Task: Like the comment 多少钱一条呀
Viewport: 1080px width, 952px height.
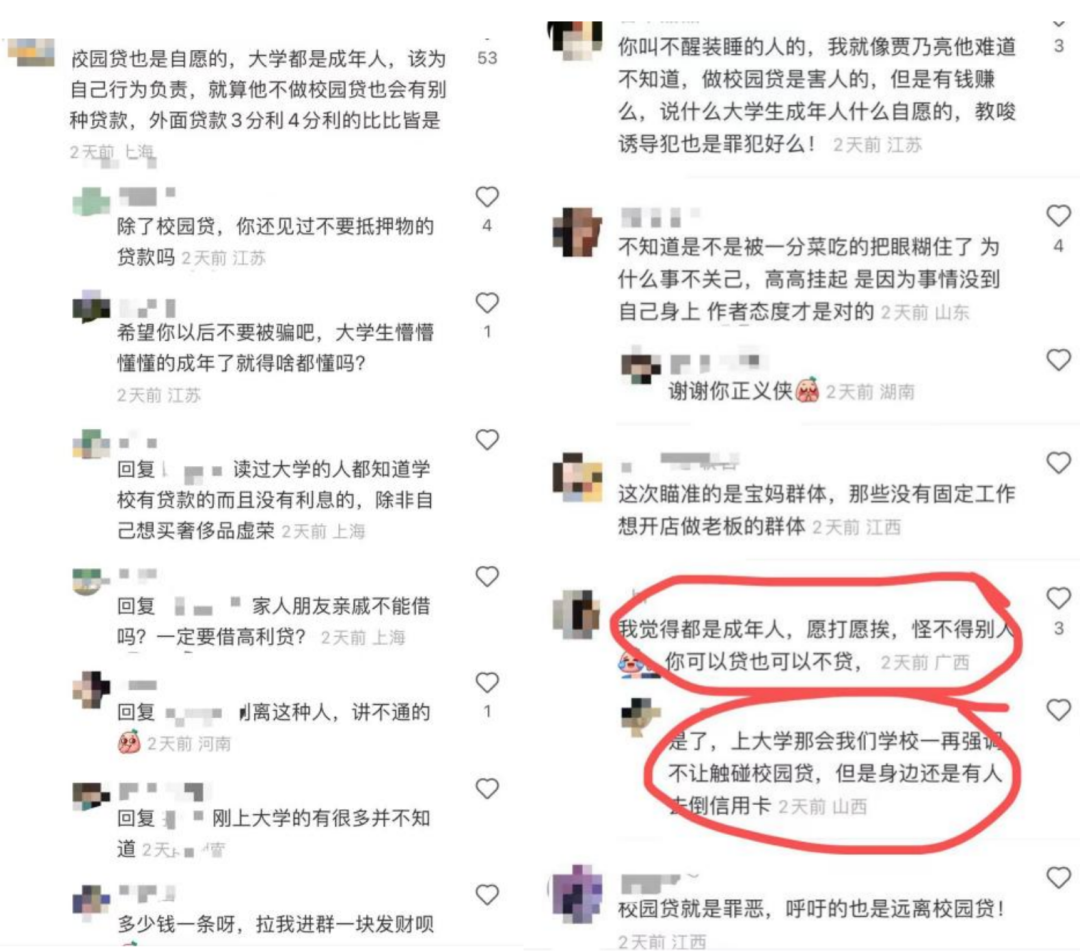Action: pyautogui.click(x=487, y=894)
